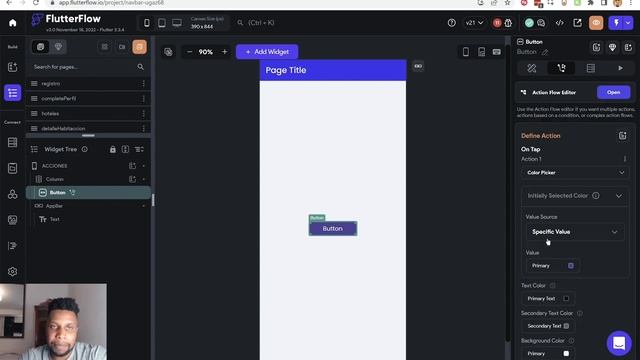Viewport: 640px width, 360px height.
Task: Open the Firestore database sidebar icon
Action: tap(13, 142)
